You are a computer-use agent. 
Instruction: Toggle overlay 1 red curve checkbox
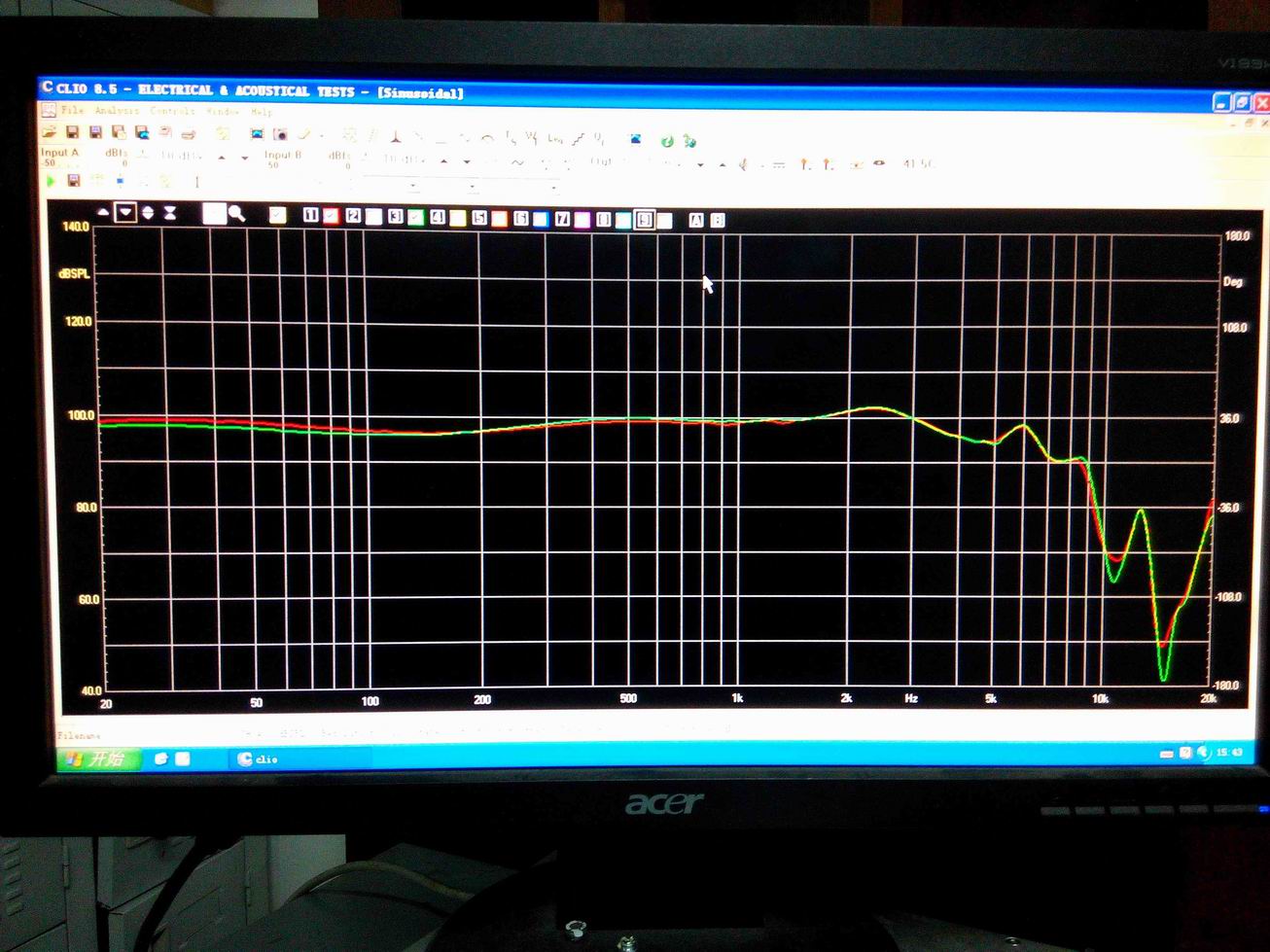pyautogui.click(x=331, y=216)
